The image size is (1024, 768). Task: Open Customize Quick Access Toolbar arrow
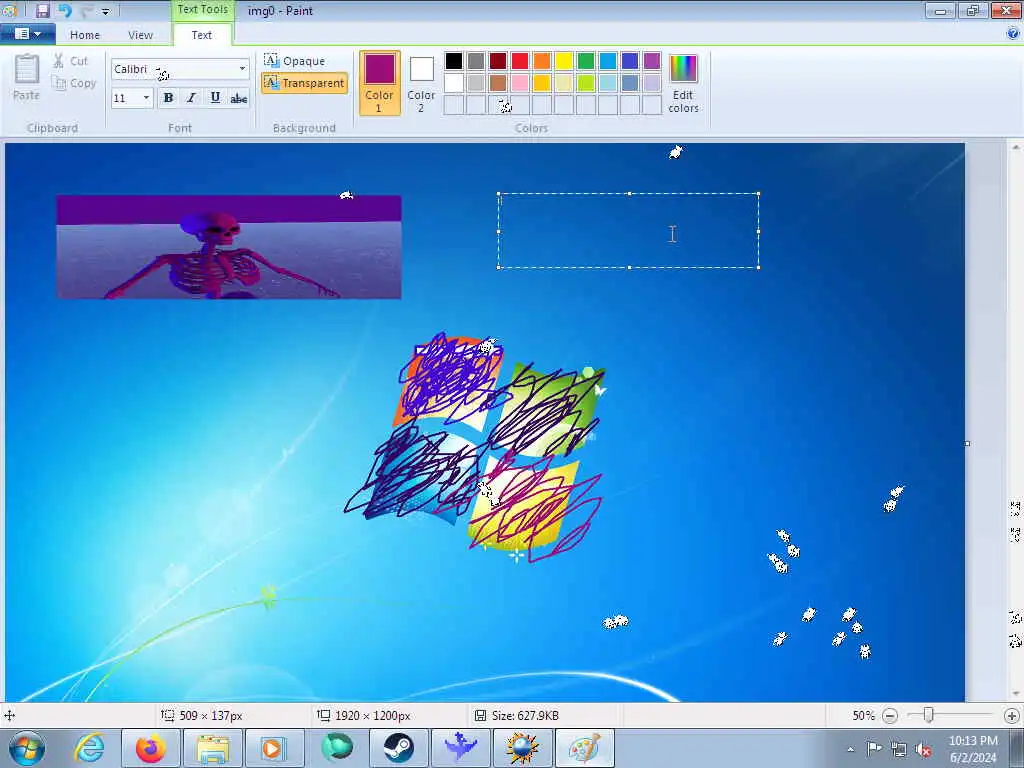point(106,11)
